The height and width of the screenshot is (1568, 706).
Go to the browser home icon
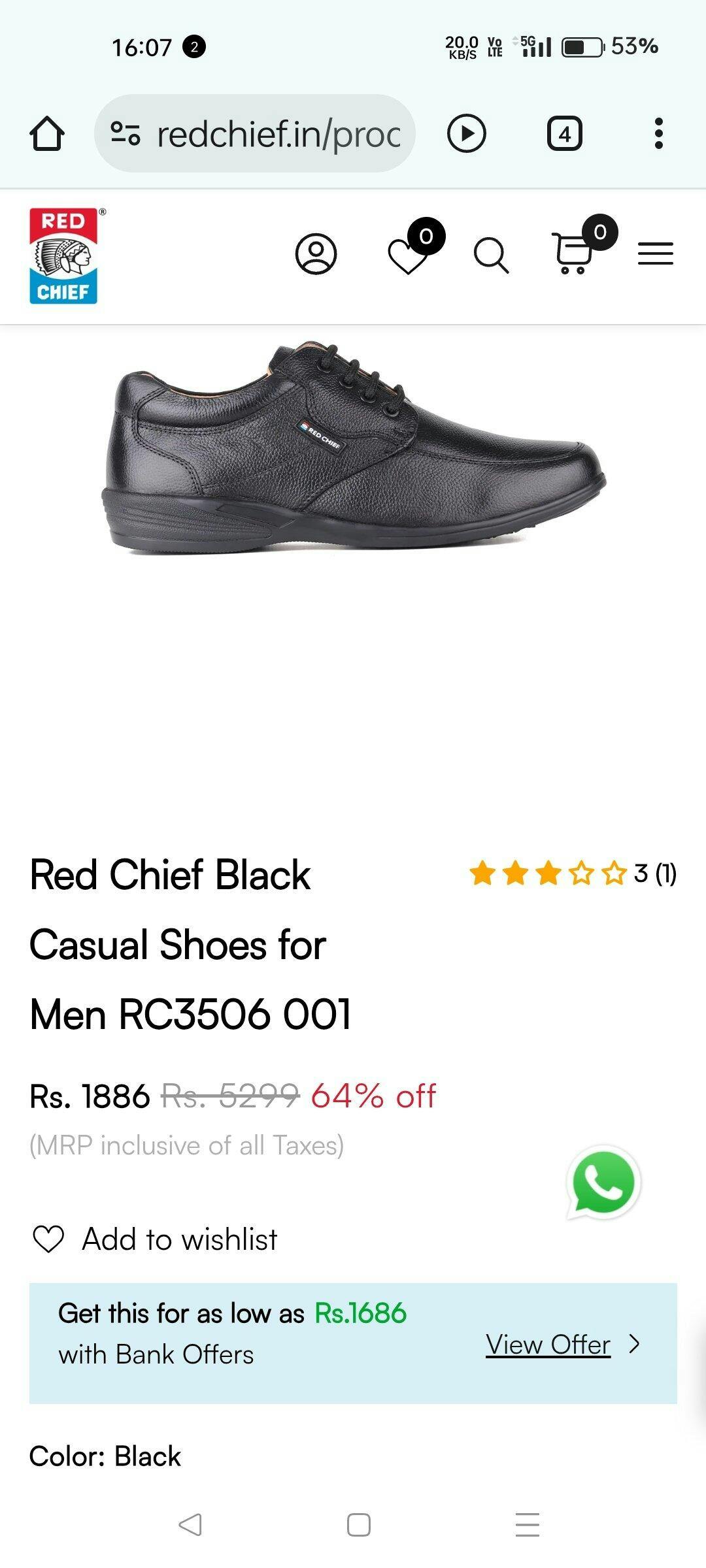(x=47, y=134)
